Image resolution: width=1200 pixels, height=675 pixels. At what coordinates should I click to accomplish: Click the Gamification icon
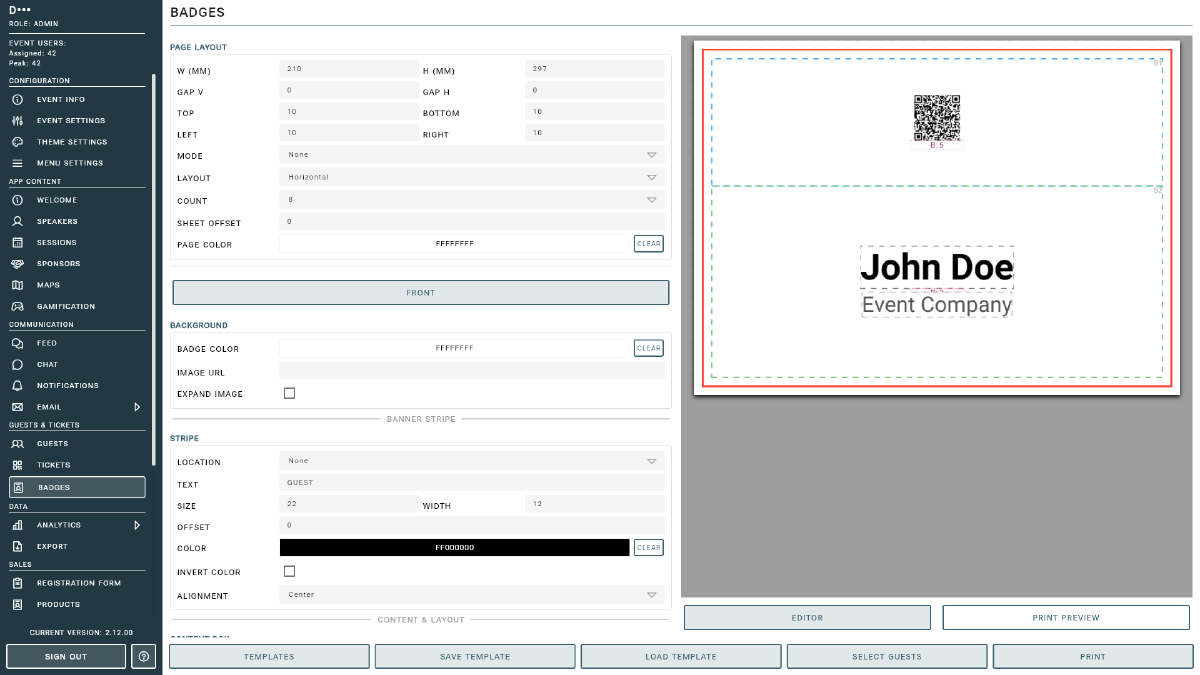pyautogui.click(x=17, y=306)
